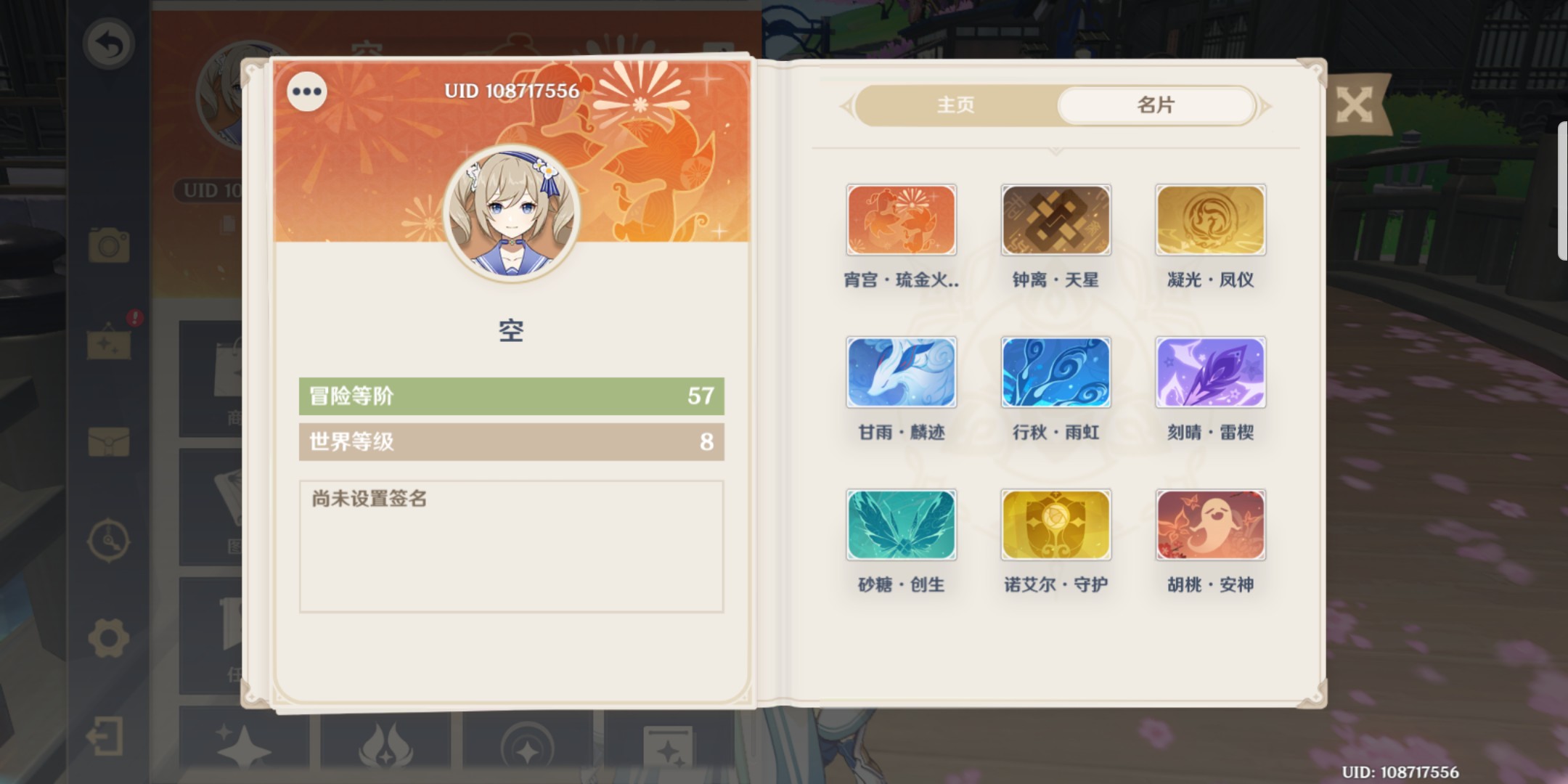Close the profile book with X
This screenshot has height=784, width=1568.
click(1354, 106)
